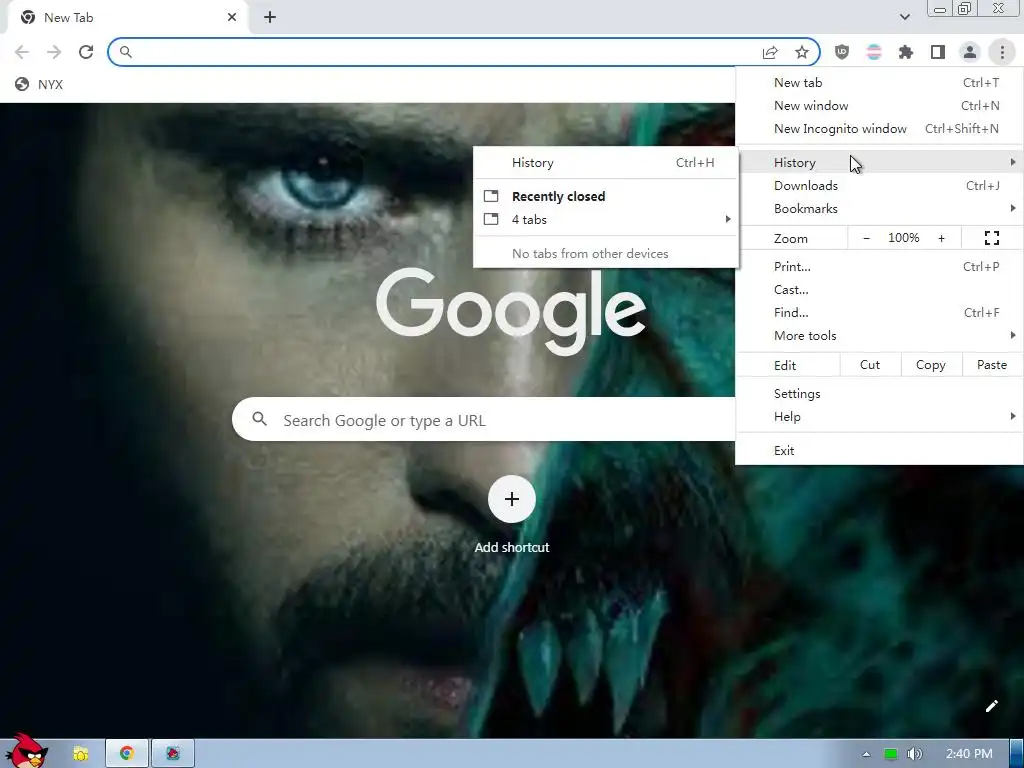Open the uBlock Origin shield extension
1024x768 pixels.
842,52
